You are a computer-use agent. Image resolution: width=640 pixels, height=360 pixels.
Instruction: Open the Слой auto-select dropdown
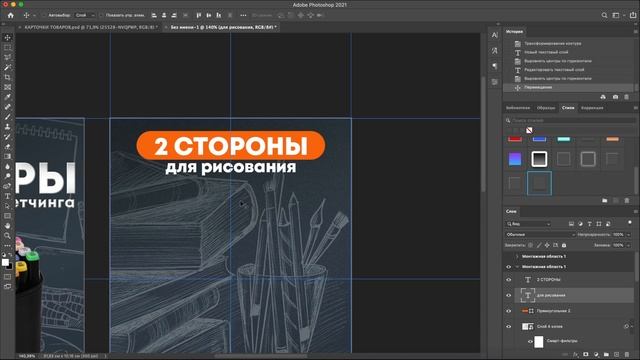(85, 15)
